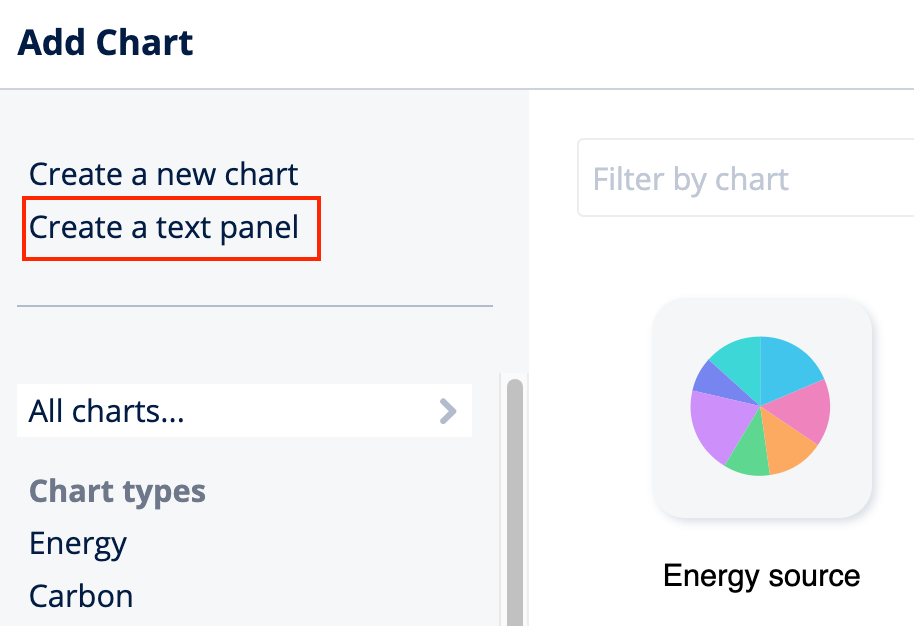The height and width of the screenshot is (626, 914).
Task: Click the Energy source caption text
Action: [x=761, y=576]
